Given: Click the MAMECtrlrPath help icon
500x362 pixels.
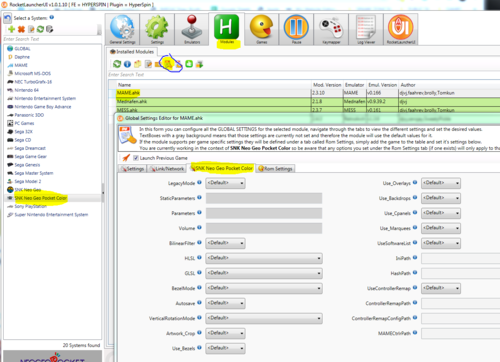Looking at the screenshot, I should (415, 332).
